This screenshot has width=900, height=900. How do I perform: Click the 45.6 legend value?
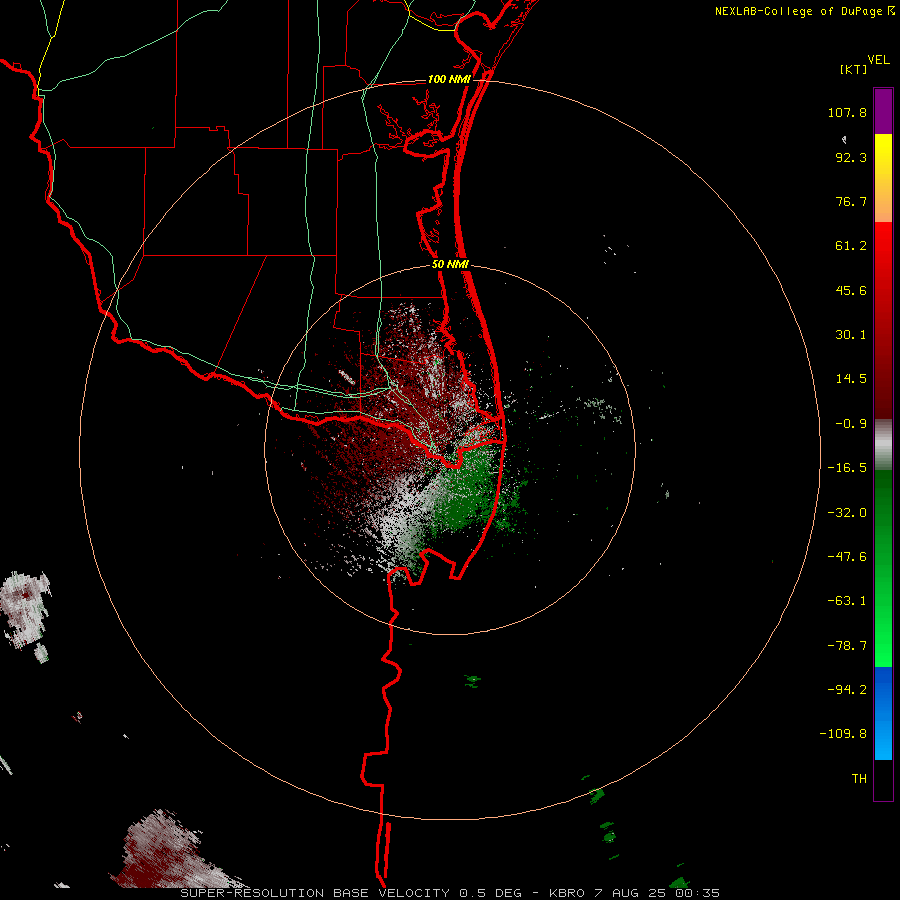[x=851, y=290]
